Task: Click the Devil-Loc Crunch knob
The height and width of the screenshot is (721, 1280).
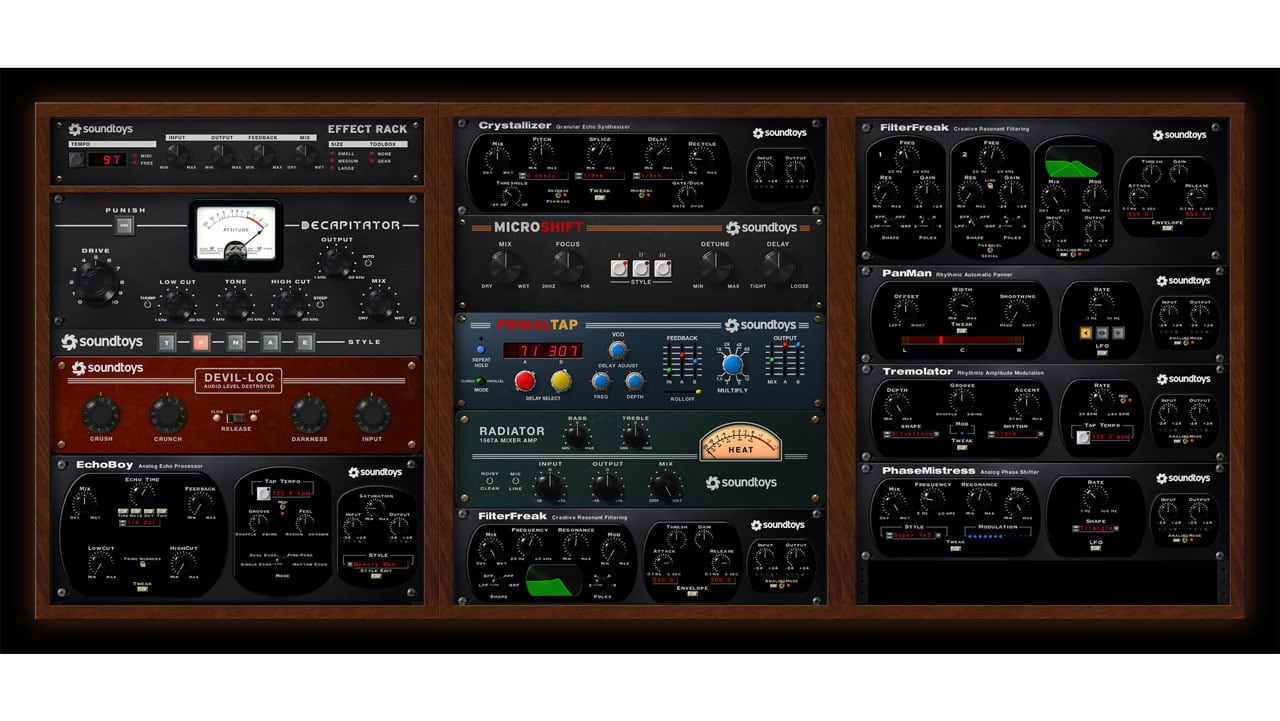Action: 168,414
